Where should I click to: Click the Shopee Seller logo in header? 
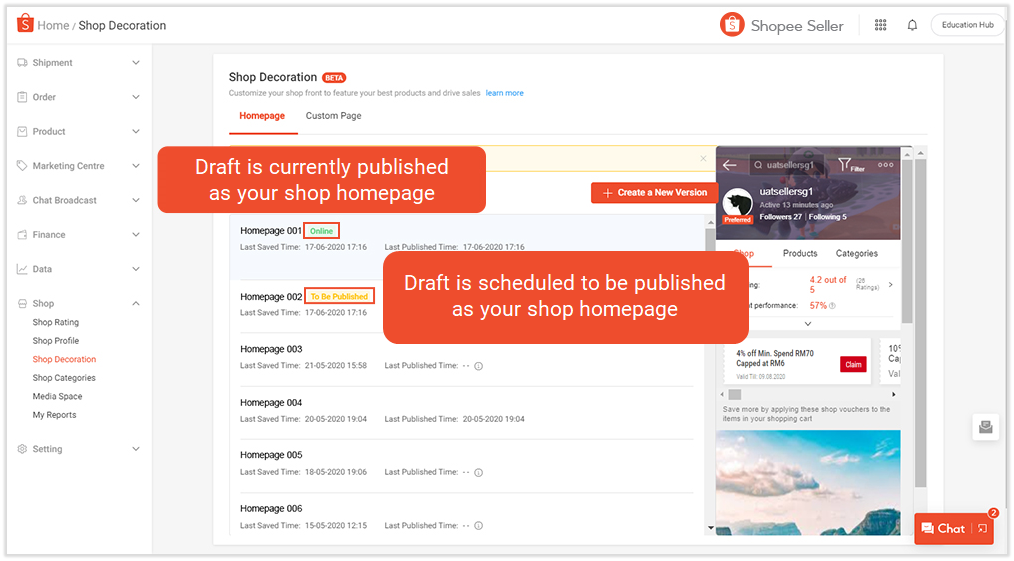[781, 25]
